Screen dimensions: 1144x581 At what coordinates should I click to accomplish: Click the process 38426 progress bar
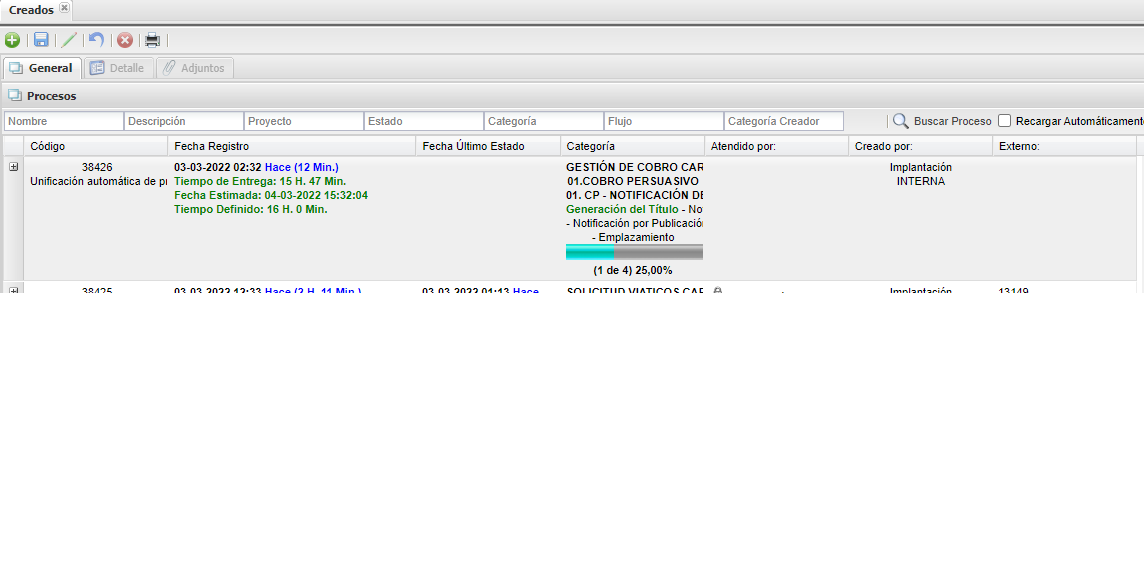(634, 253)
